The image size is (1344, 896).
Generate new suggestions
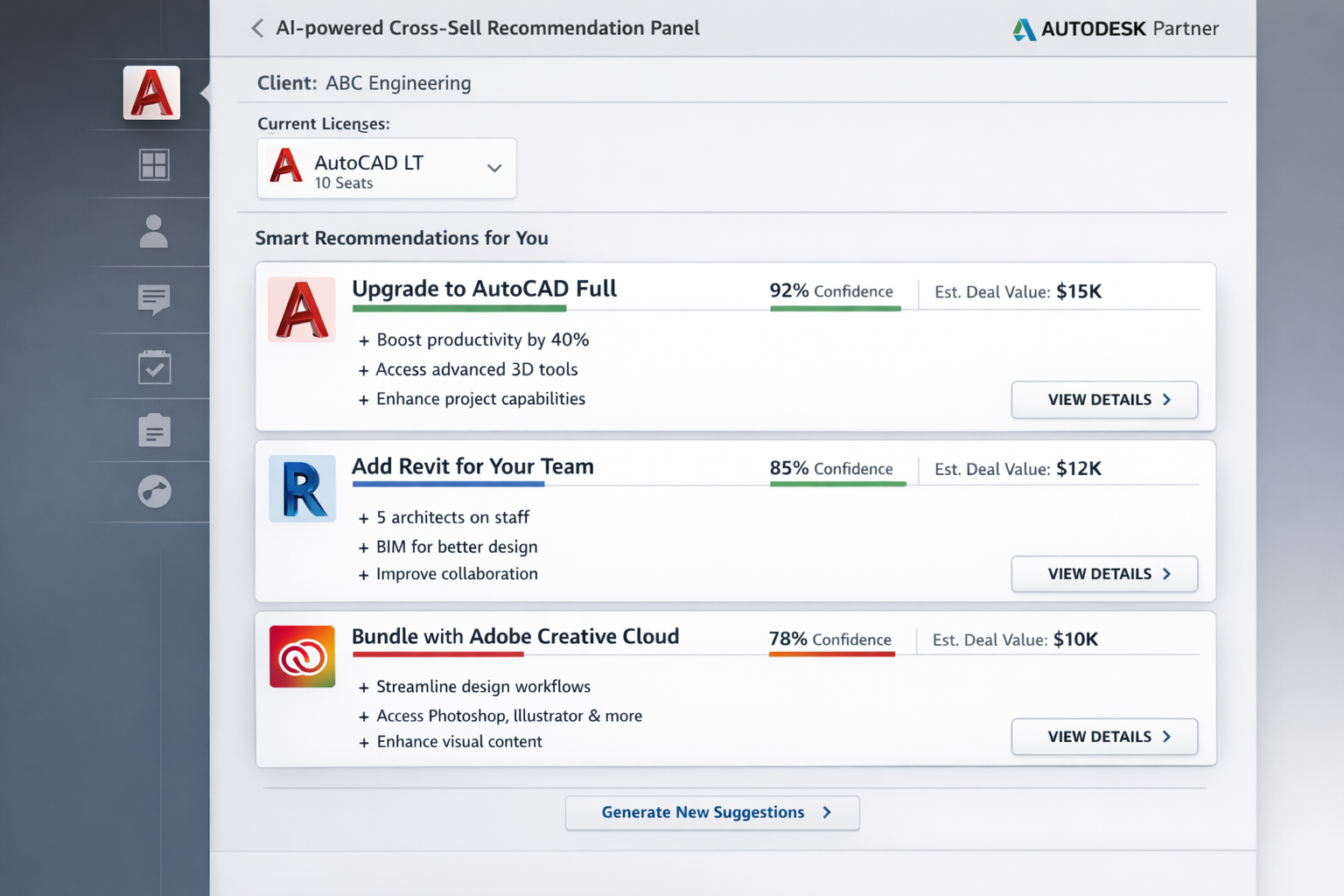click(x=712, y=813)
